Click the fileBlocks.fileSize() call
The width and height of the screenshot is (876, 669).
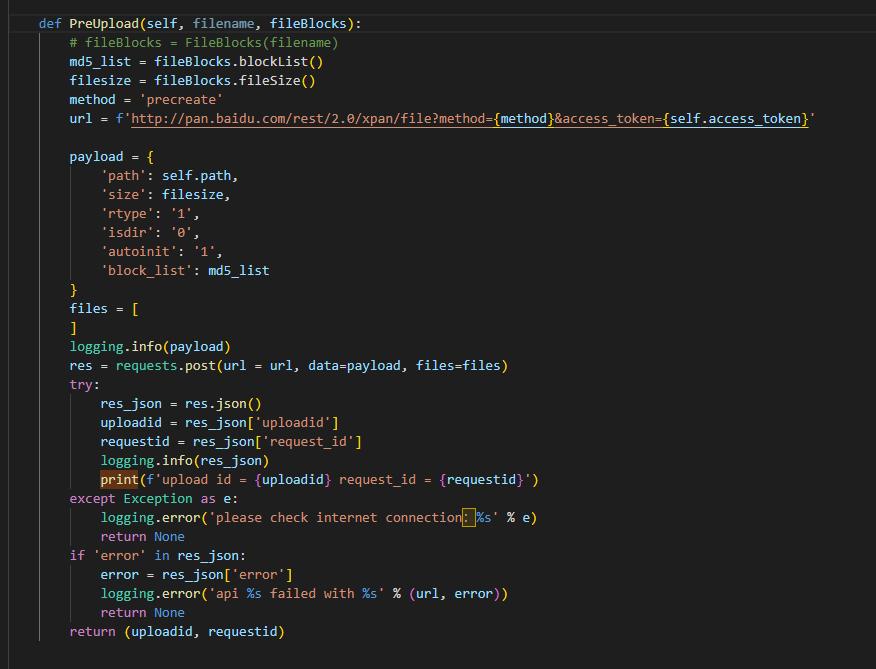(x=234, y=81)
